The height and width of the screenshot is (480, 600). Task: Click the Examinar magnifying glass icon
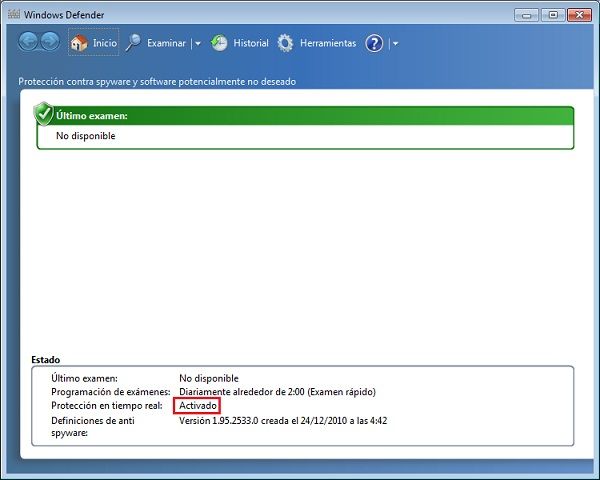pyautogui.click(x=133, y=42)
